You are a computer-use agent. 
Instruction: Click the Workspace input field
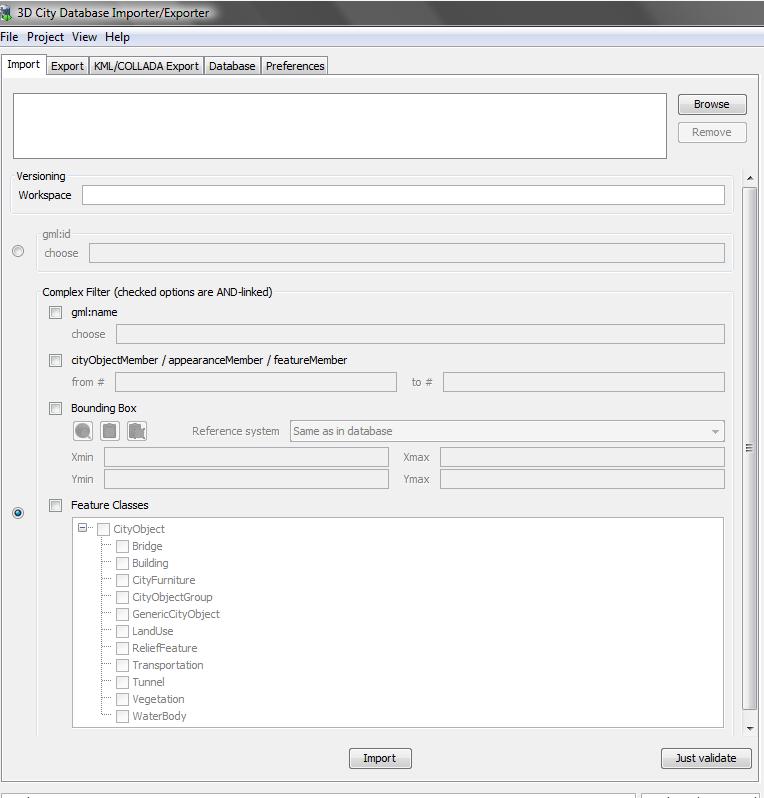pos(403,195)
